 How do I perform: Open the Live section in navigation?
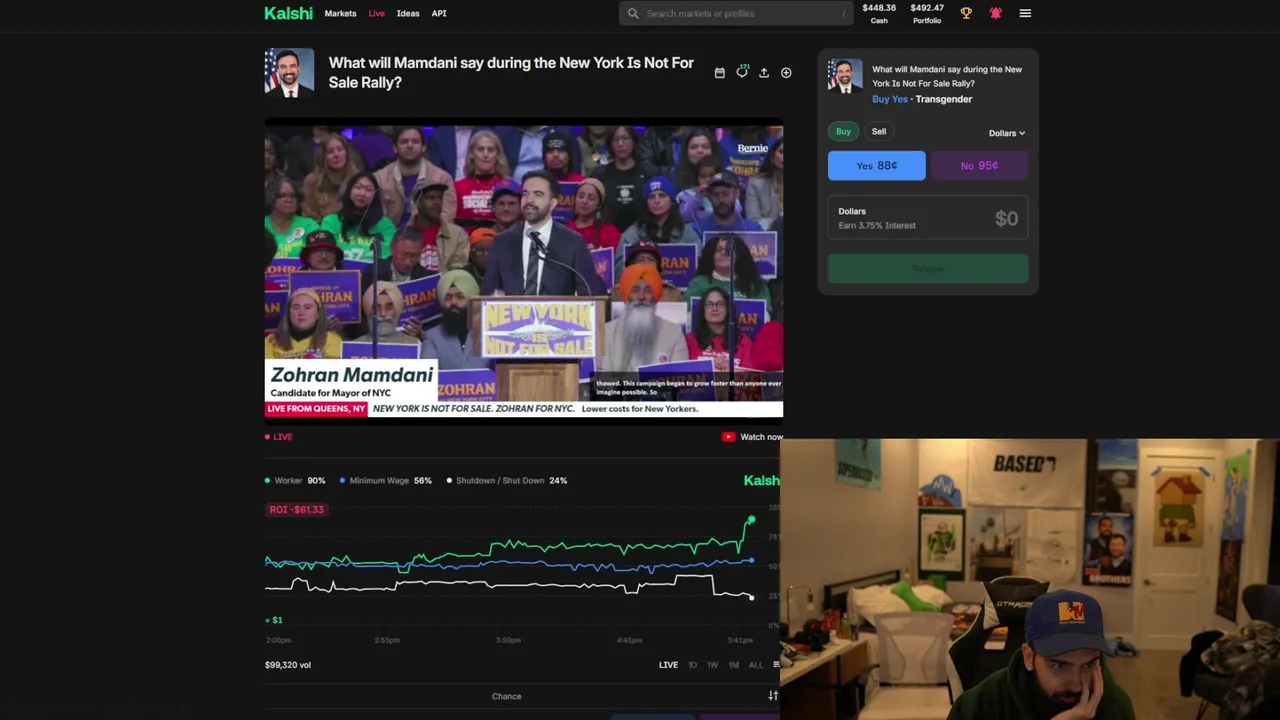(376, 13)
